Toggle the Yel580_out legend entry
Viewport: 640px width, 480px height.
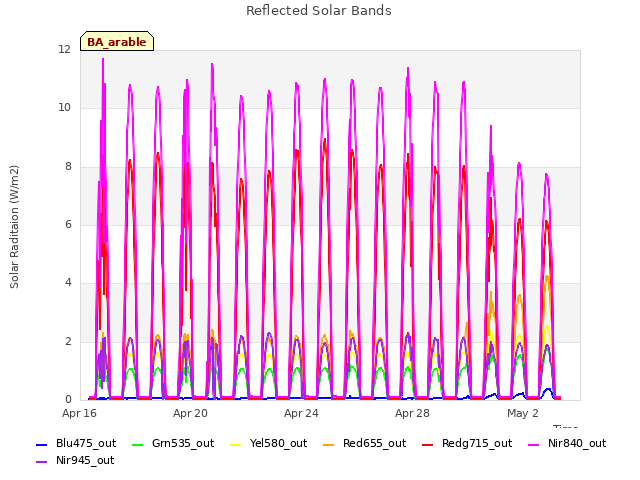[269, 443]
